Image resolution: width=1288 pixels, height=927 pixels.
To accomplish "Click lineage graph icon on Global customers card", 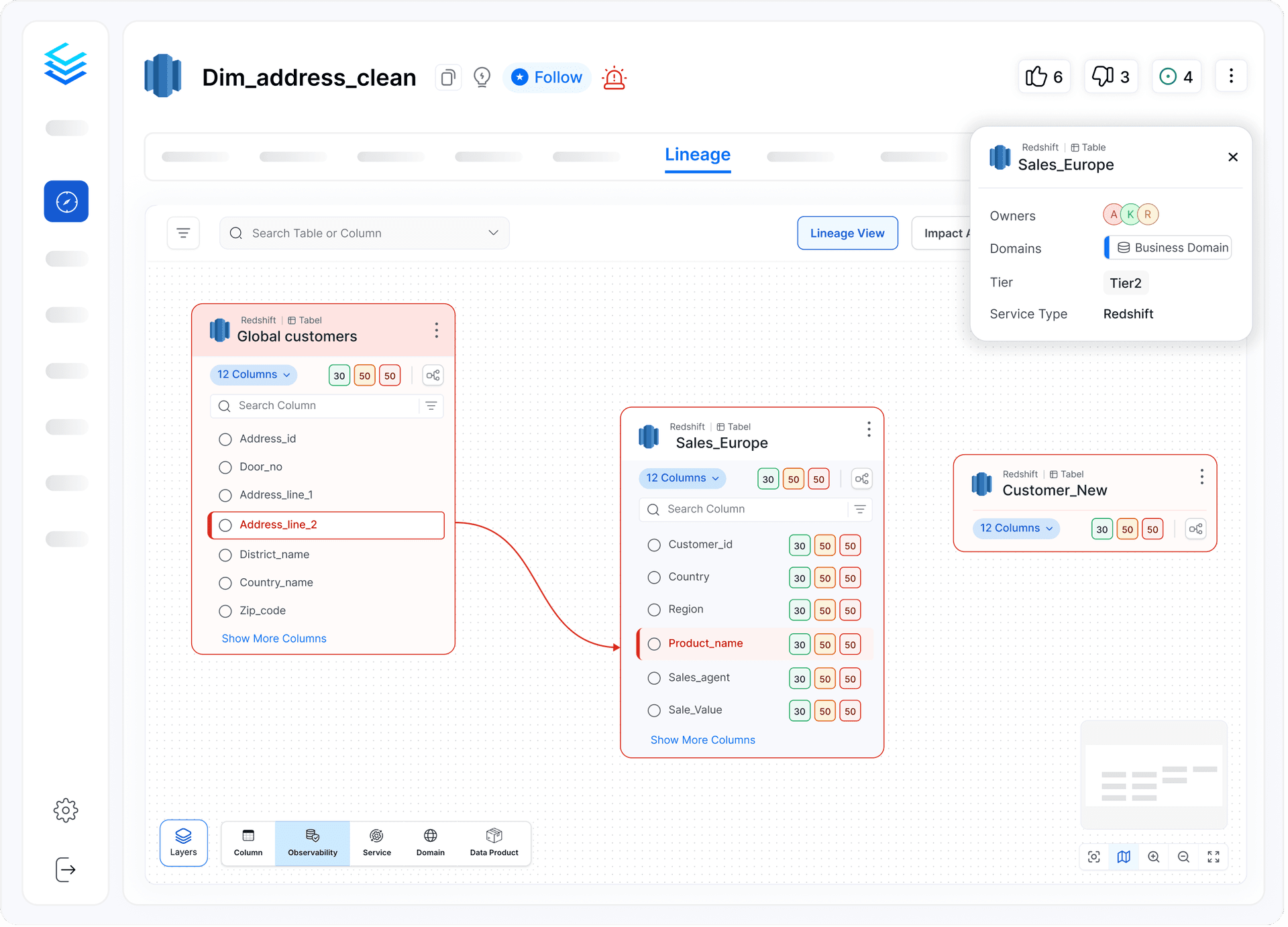I will pos(433,375).
